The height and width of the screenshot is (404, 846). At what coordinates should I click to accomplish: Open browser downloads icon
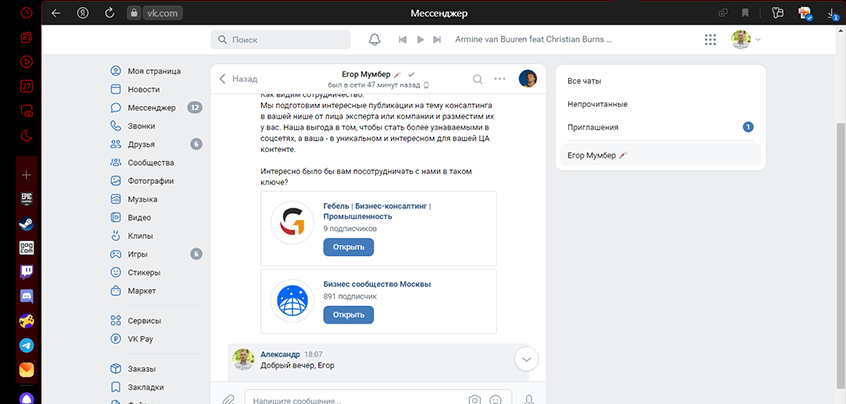833,13
